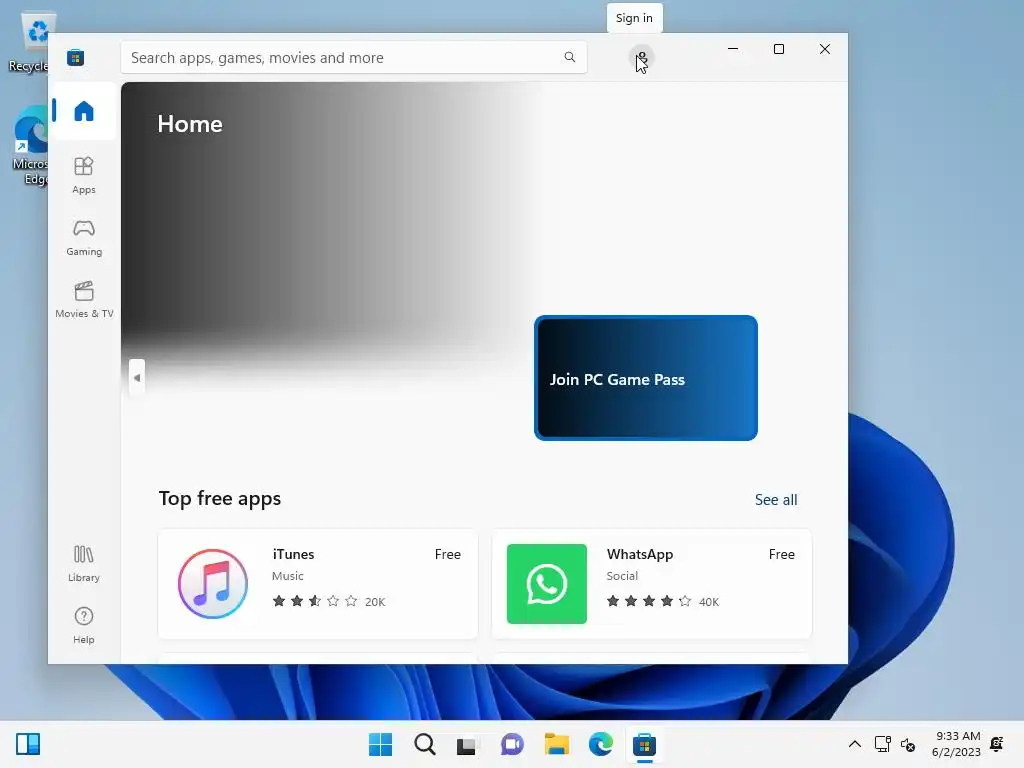Viewport: 1024px width, 768px height.
Task: Show hidden system tray icons
Action: [x=854, y=744]
